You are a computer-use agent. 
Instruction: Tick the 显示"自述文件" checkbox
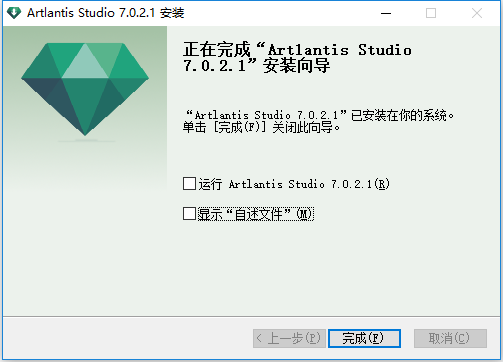(x=189, y=214)
